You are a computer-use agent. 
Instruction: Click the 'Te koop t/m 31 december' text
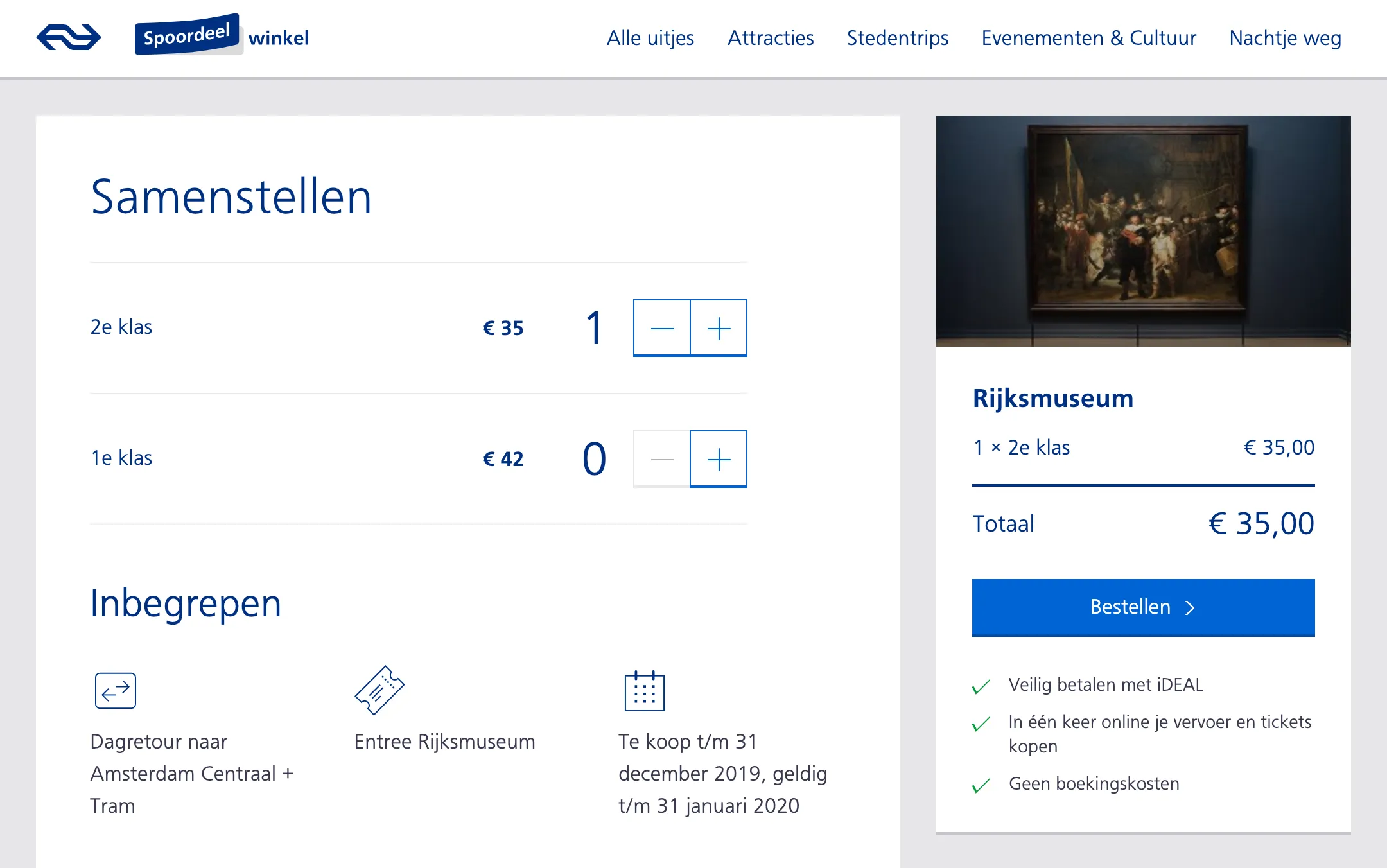click(x=723, y=774)
